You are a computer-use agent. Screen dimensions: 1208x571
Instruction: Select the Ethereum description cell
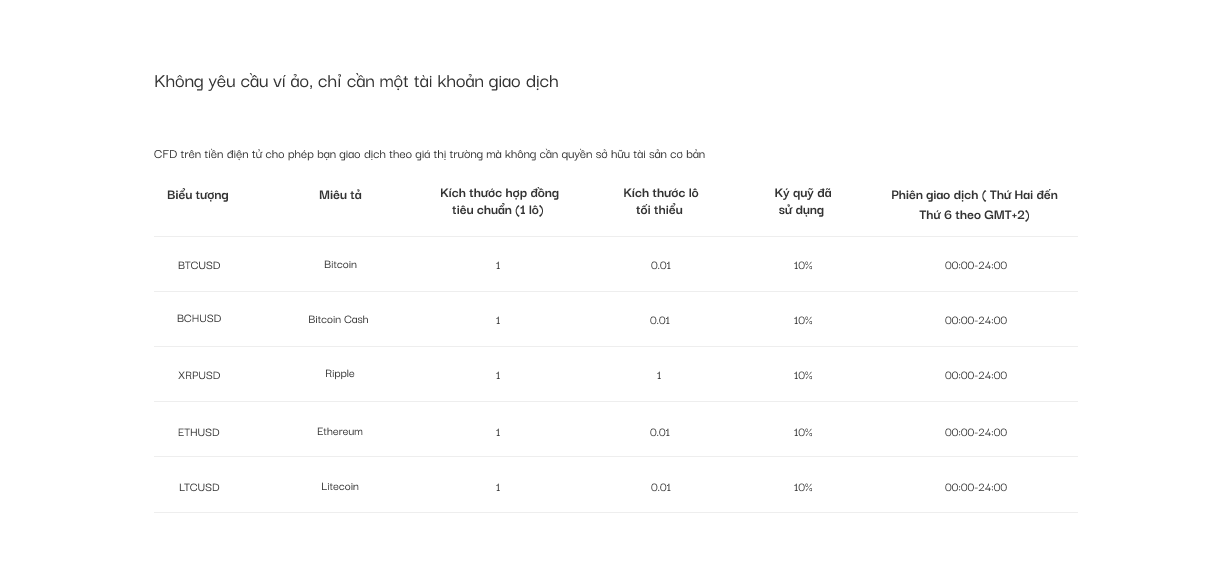[x=340, y=431]
